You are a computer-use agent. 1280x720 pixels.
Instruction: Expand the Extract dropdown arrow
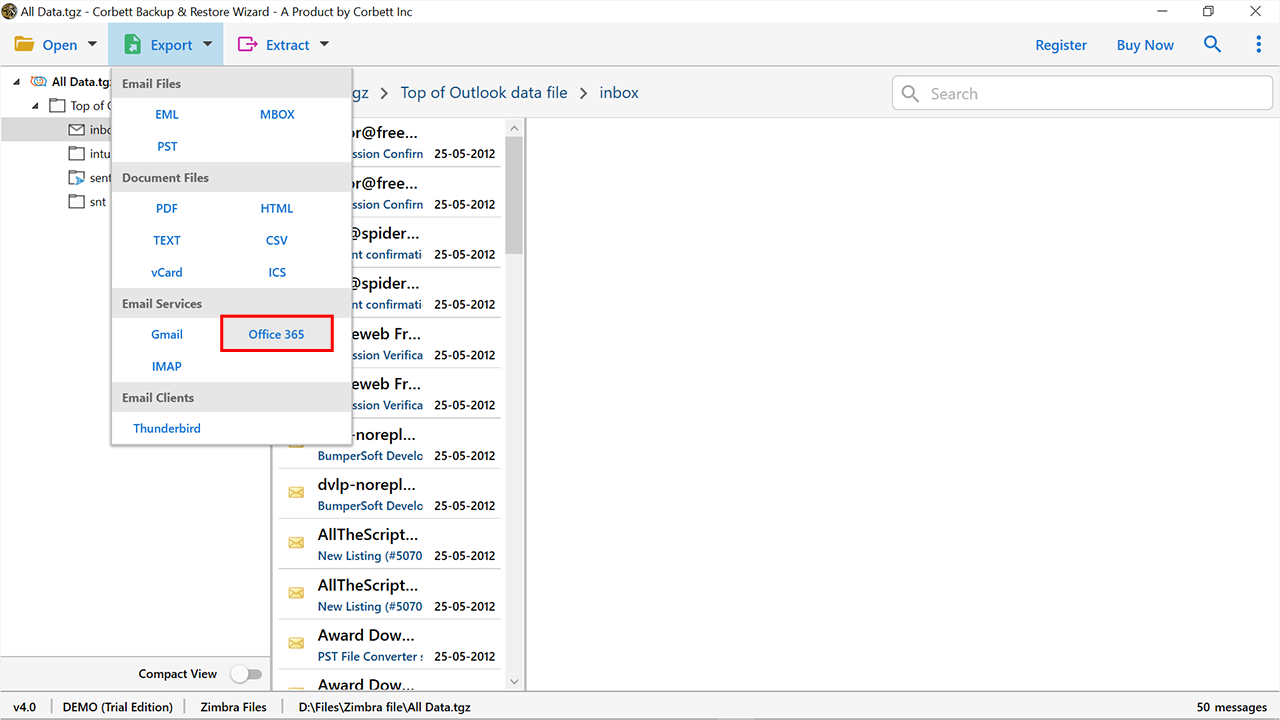[324, 45]
